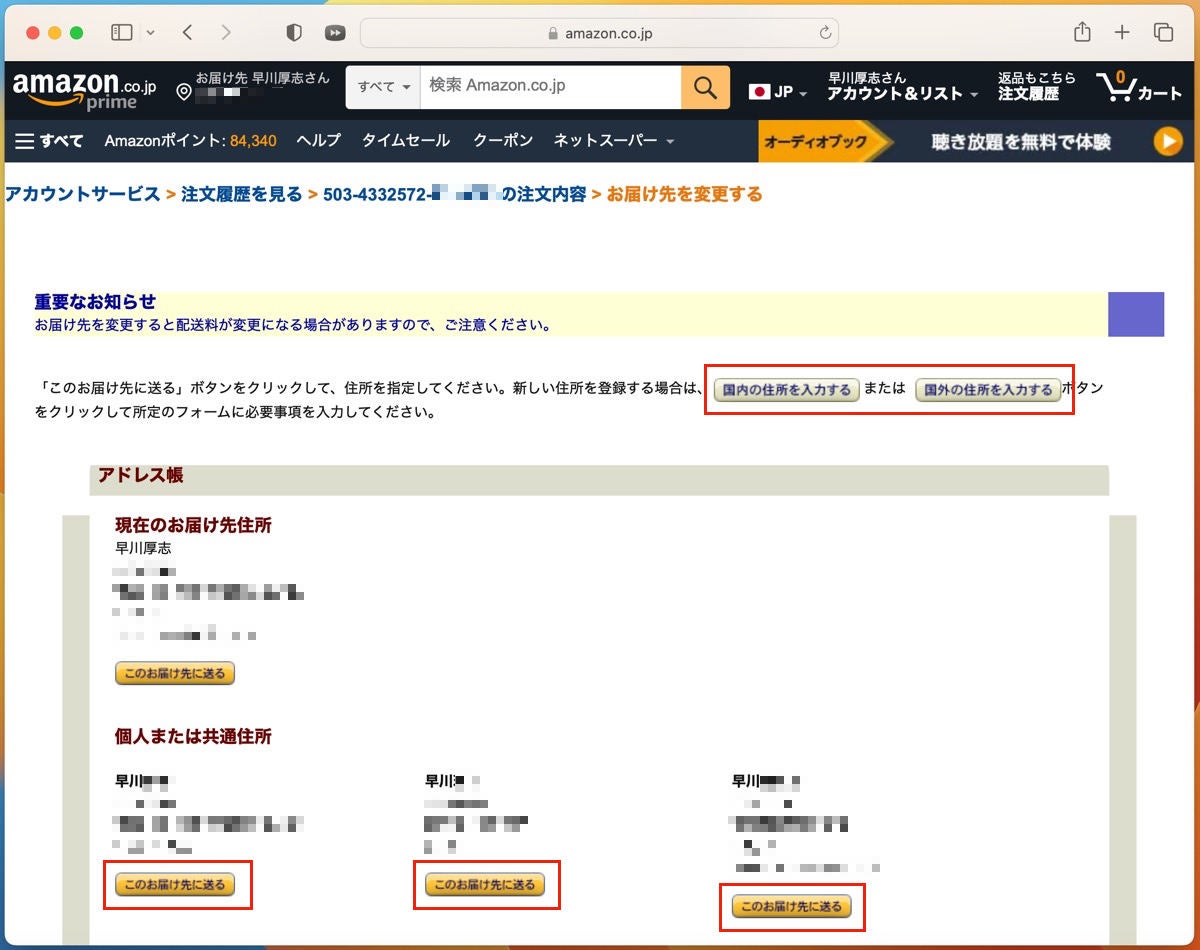Toggle the Safari sidebar icon
The image size is (1200, 950).
point(122,33)
